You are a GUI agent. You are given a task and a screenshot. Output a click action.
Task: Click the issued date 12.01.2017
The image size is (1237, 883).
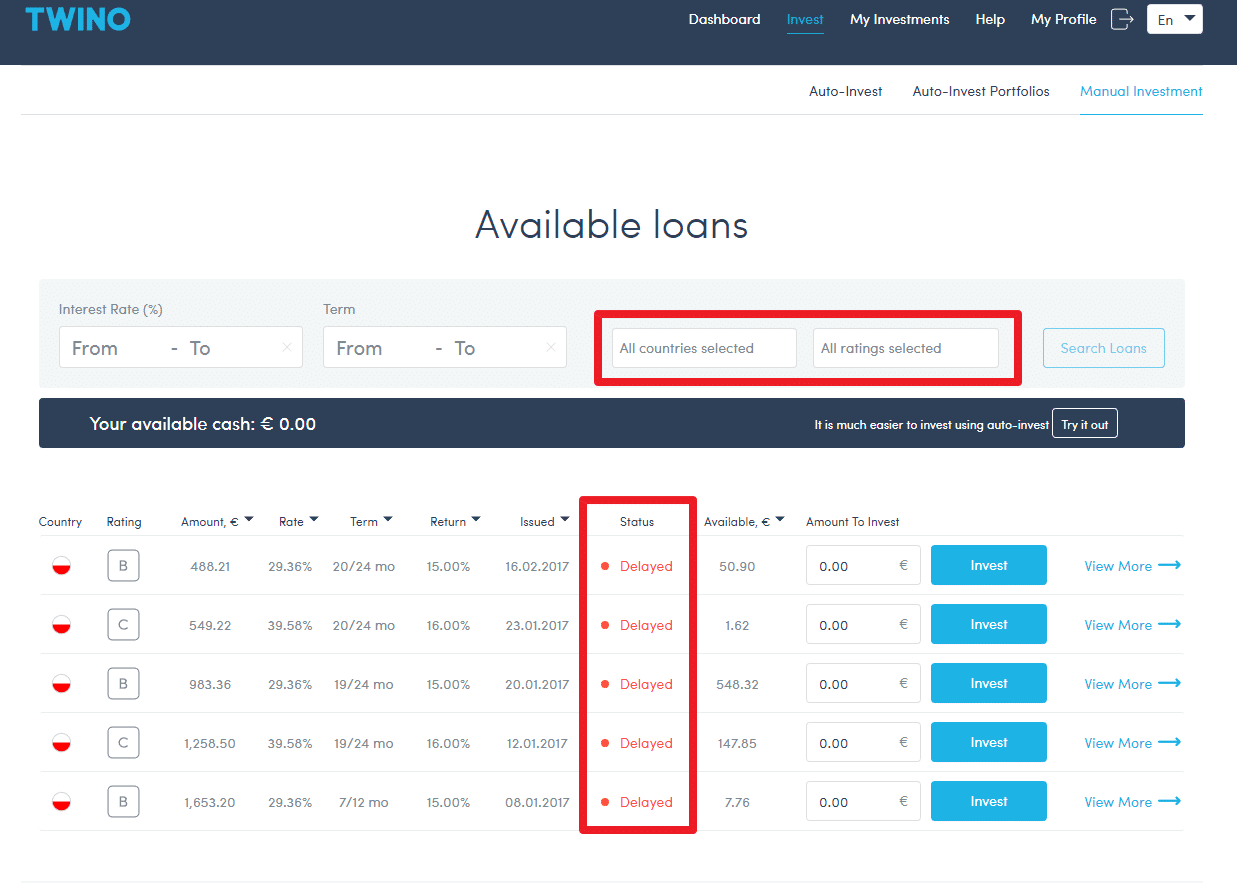[x=537, y=743]
